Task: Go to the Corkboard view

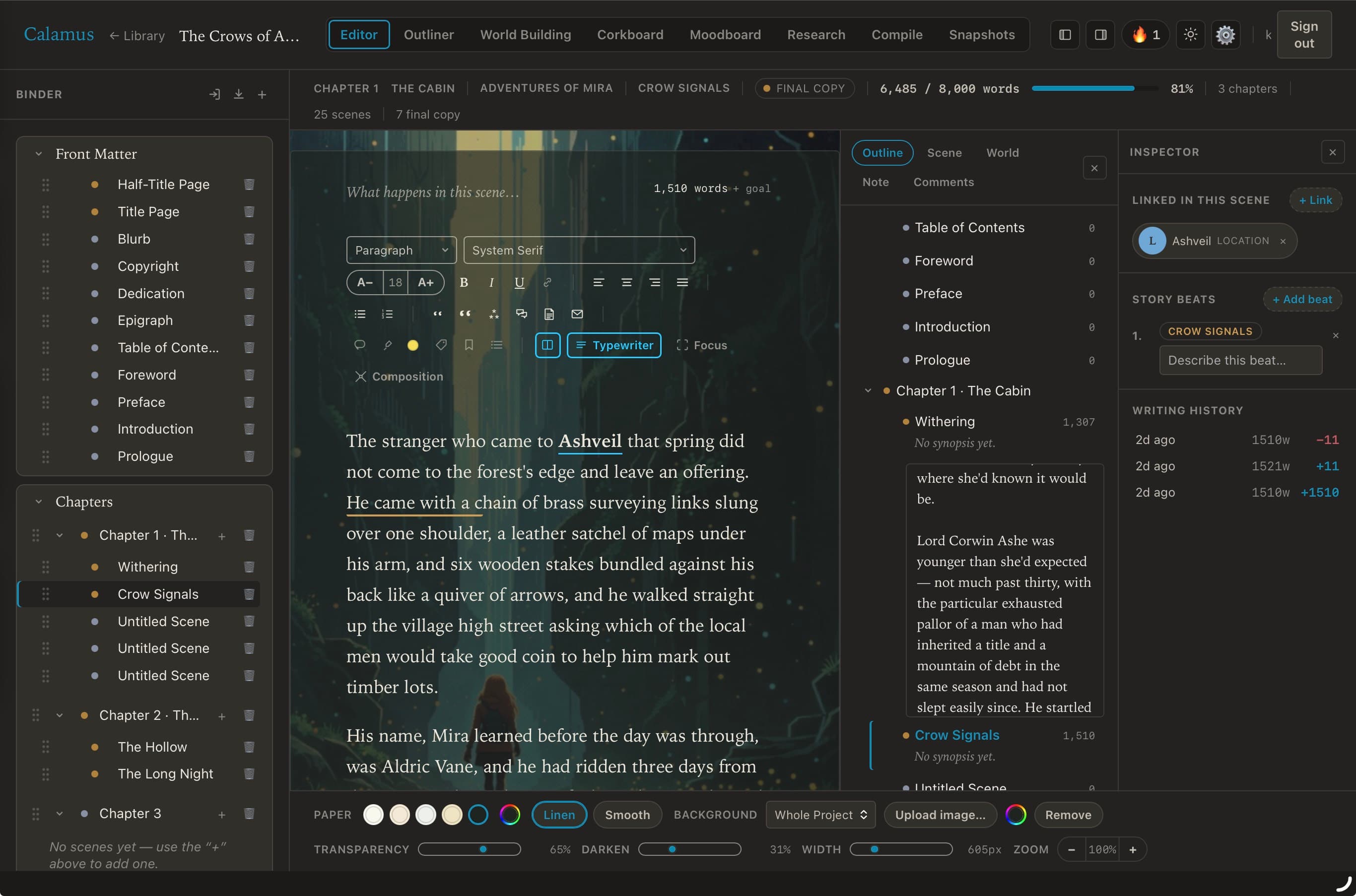Action: click(x=630, y=35)
